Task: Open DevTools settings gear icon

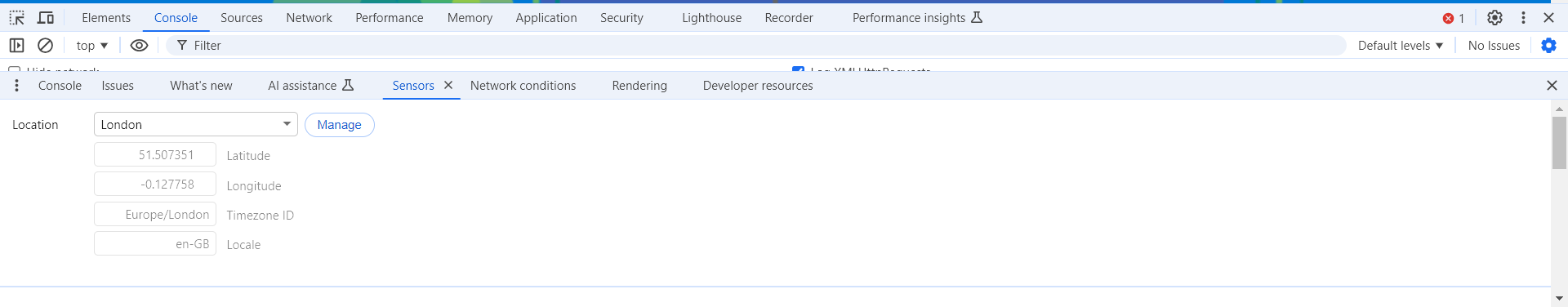Action: coord(1494,17)
